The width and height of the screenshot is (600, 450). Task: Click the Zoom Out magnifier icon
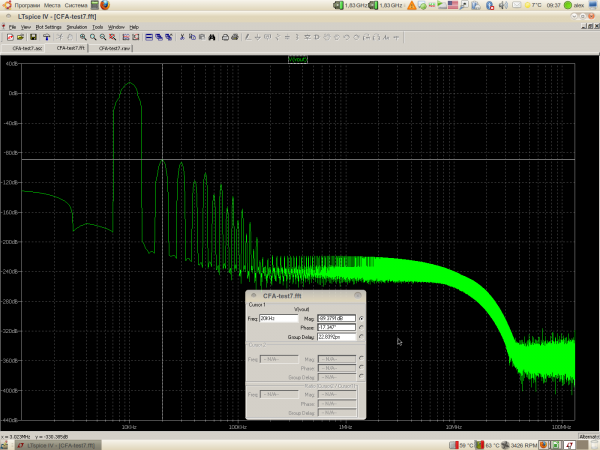point(103,37)
